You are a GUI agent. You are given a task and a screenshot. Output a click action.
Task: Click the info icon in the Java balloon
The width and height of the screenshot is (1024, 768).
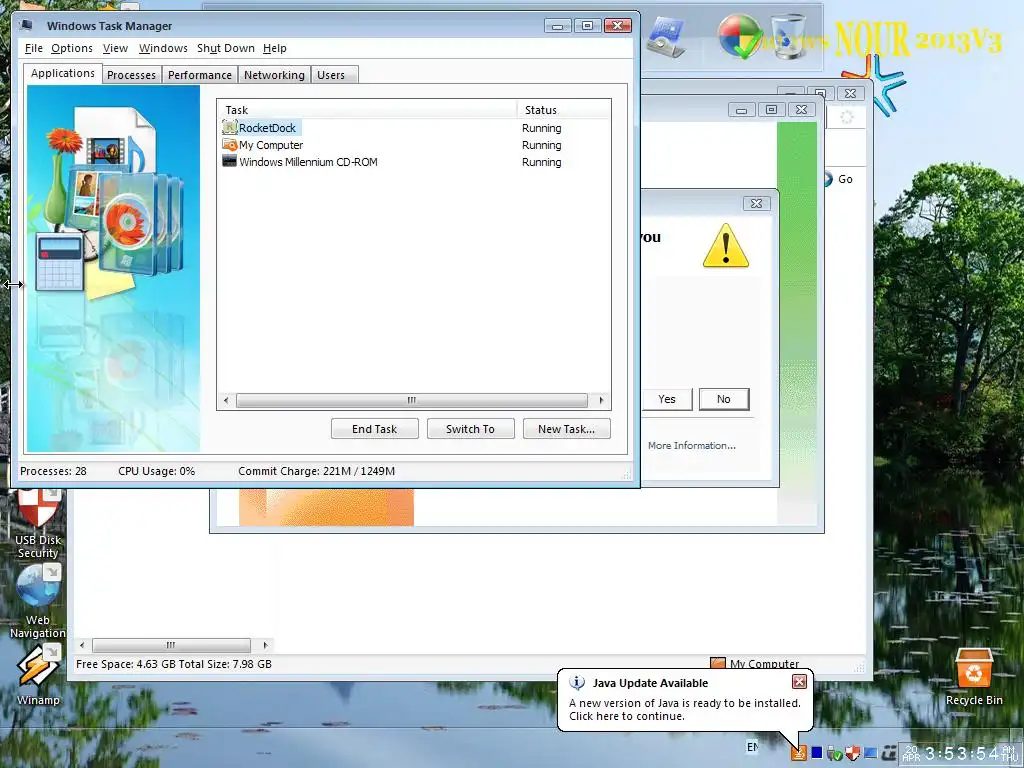577,682
